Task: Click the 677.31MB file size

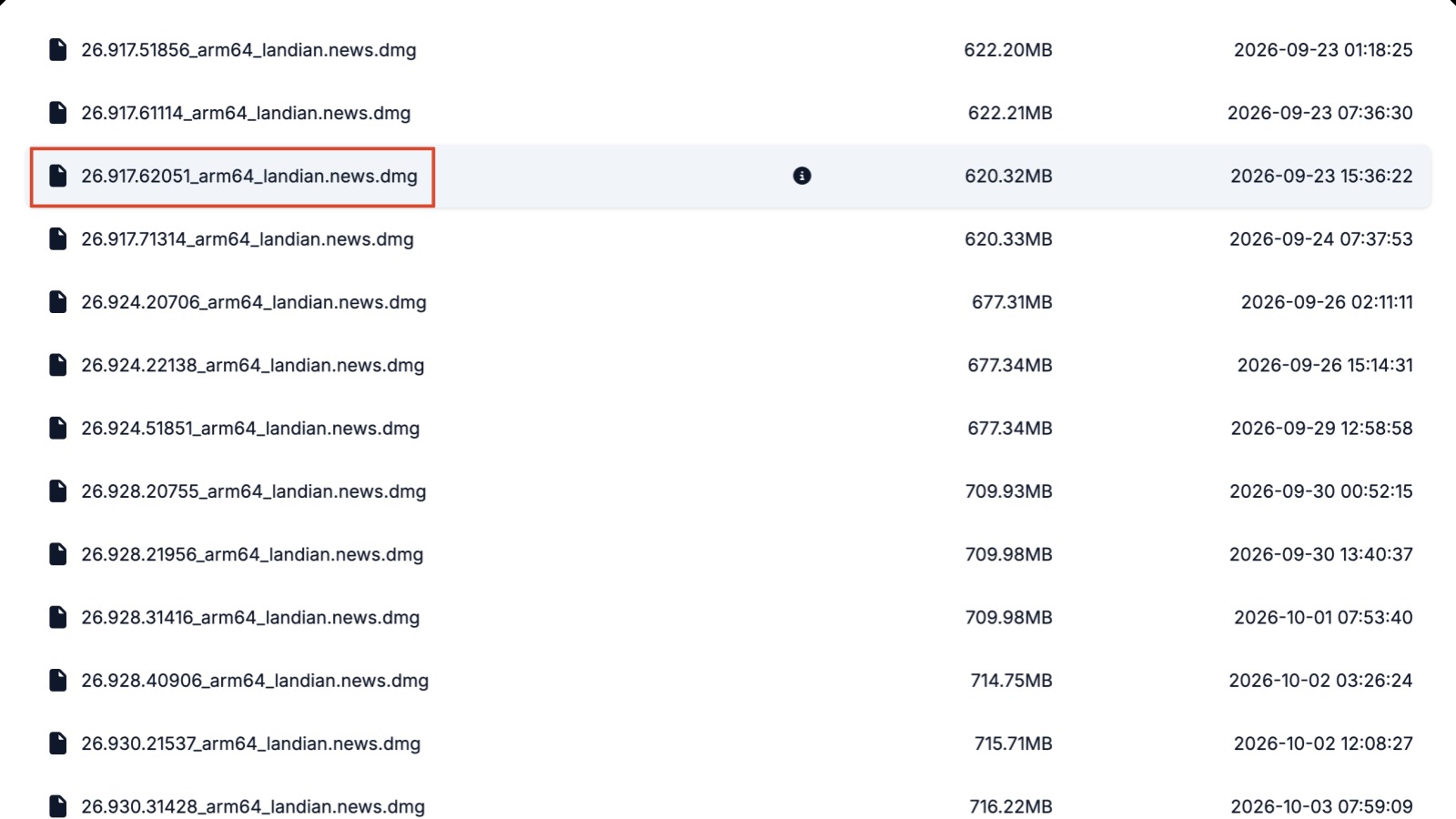Action: click(1012, 302)
